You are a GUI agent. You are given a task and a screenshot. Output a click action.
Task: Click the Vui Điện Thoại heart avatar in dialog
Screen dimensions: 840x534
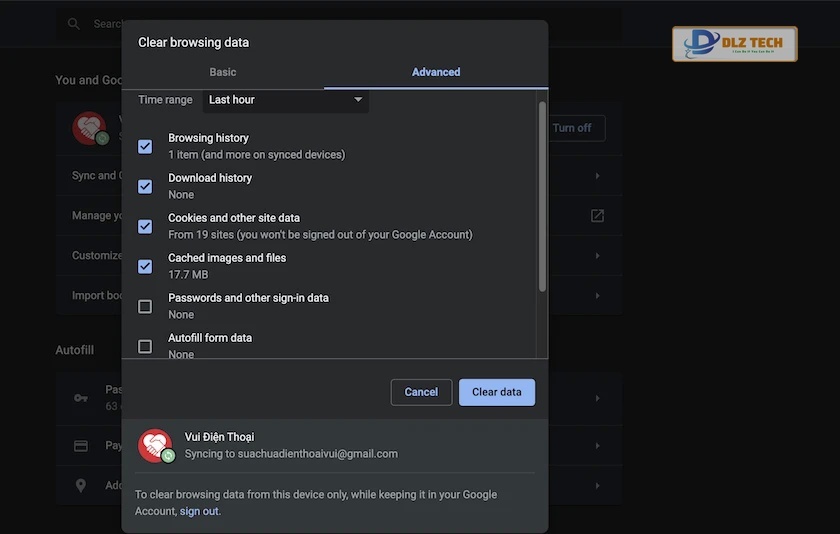[155, 445]
